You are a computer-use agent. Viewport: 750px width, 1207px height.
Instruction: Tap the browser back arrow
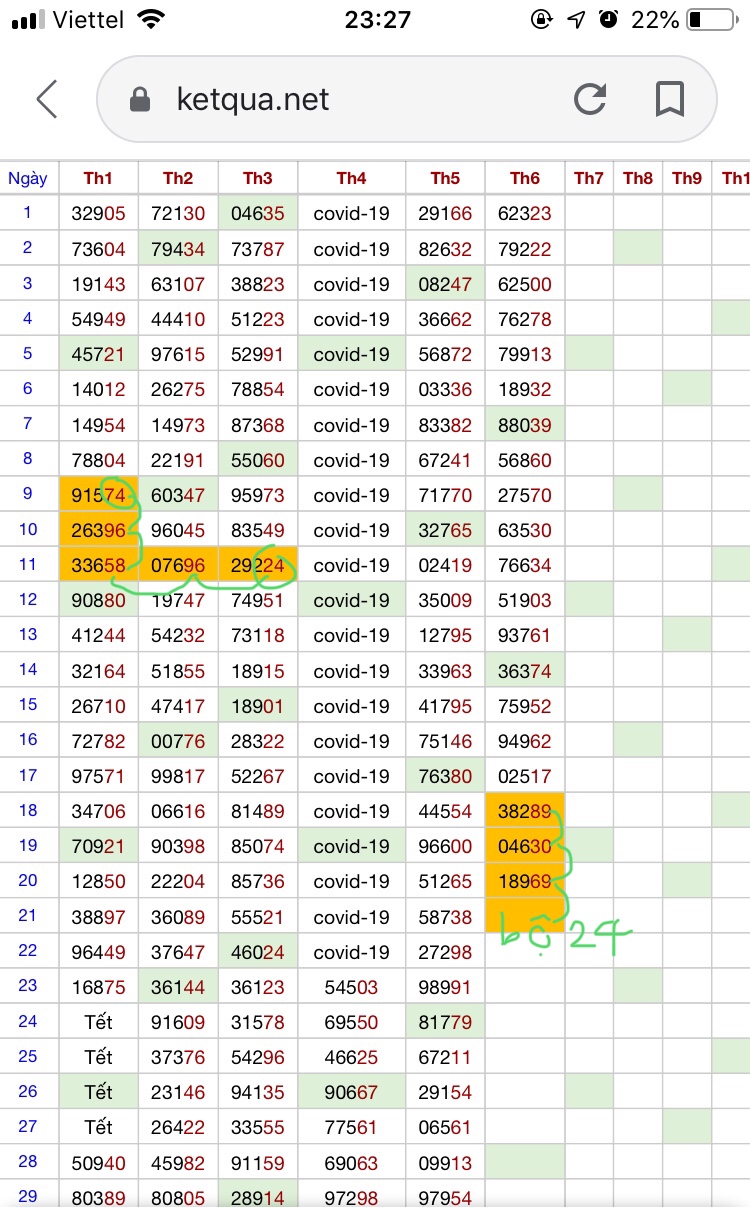(47, 99)
